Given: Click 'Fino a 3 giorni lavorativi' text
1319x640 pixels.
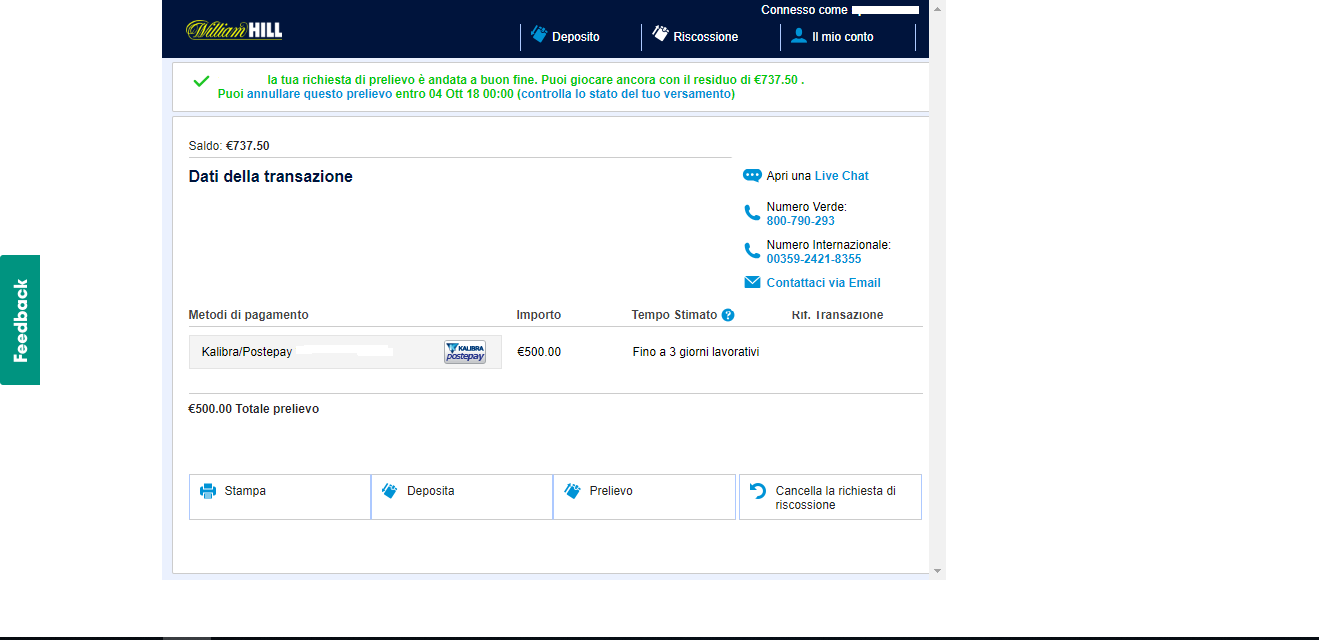Looking at the screenshot, I should pyautogui.click(x=696, y=352).
